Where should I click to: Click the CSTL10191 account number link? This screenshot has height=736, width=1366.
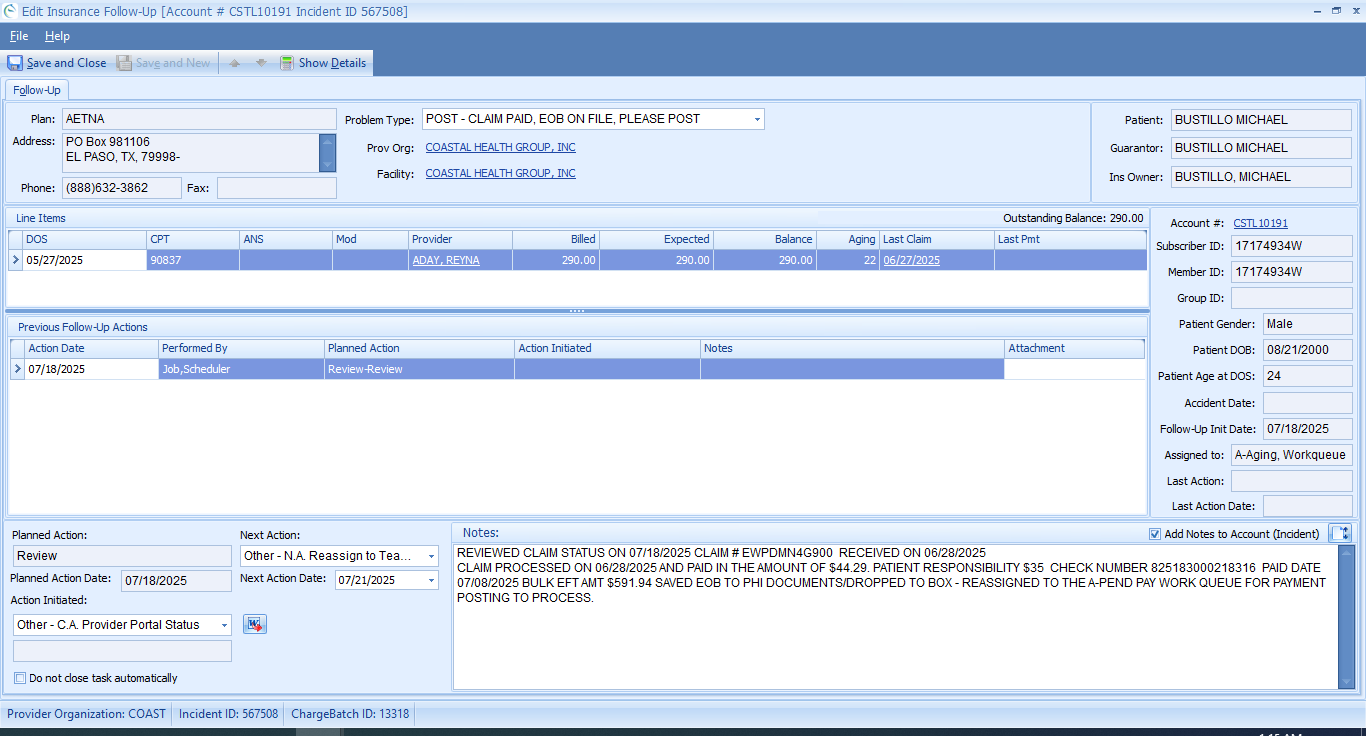point(1260,223)
